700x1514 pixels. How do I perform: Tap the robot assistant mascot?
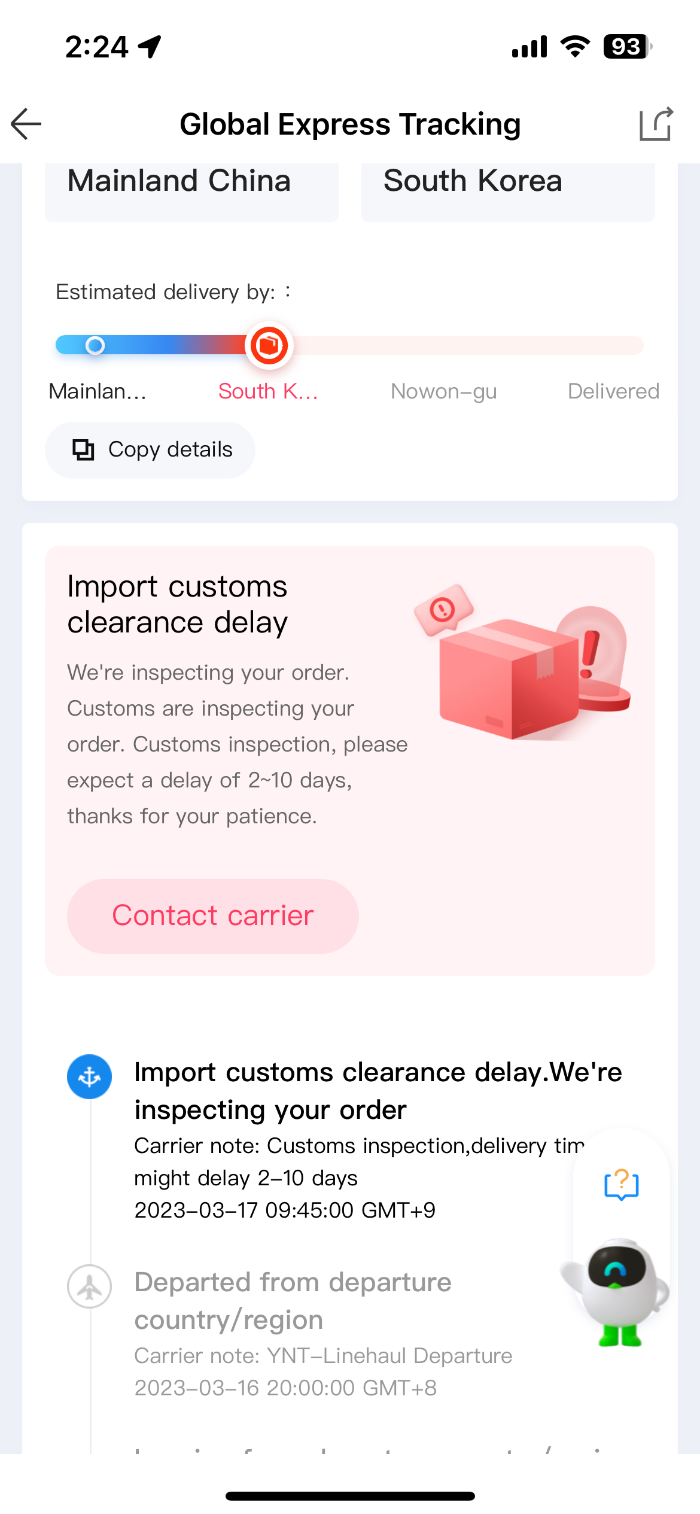614,1291
